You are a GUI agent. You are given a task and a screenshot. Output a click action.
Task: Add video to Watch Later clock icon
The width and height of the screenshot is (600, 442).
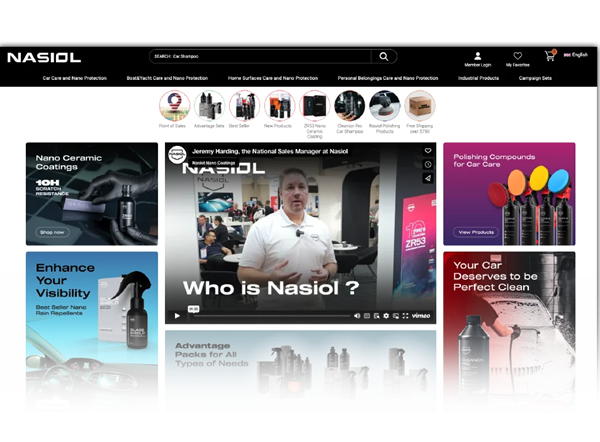coord(428,165)
